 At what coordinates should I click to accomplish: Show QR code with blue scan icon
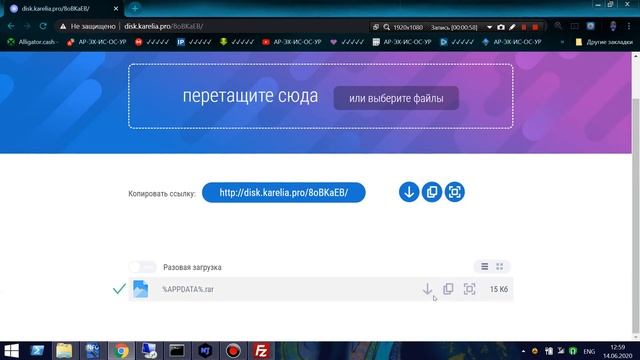[454, 192]
